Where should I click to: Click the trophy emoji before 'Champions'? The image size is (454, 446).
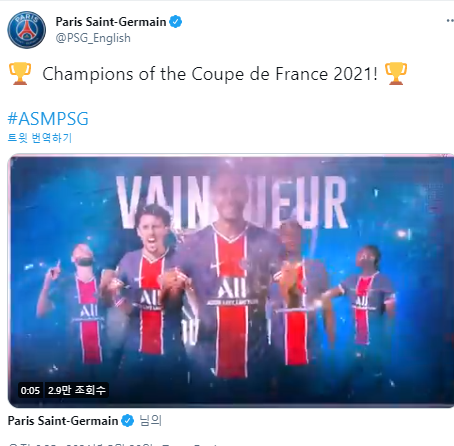pos(20,74)
